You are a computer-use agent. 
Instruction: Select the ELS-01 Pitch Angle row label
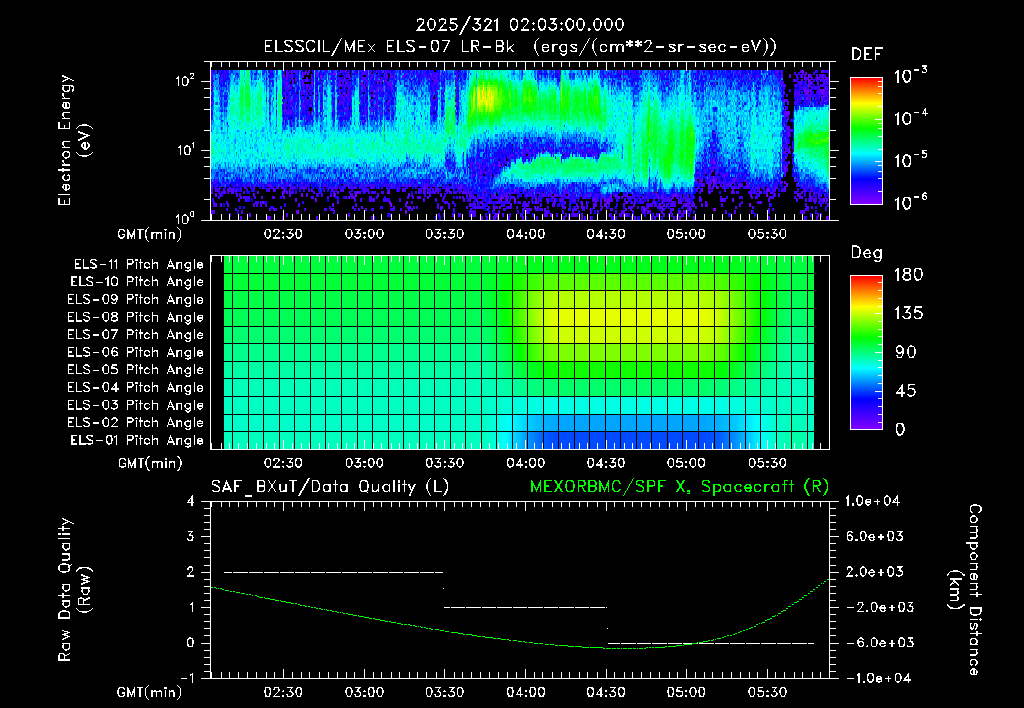[x=137, y=440]
